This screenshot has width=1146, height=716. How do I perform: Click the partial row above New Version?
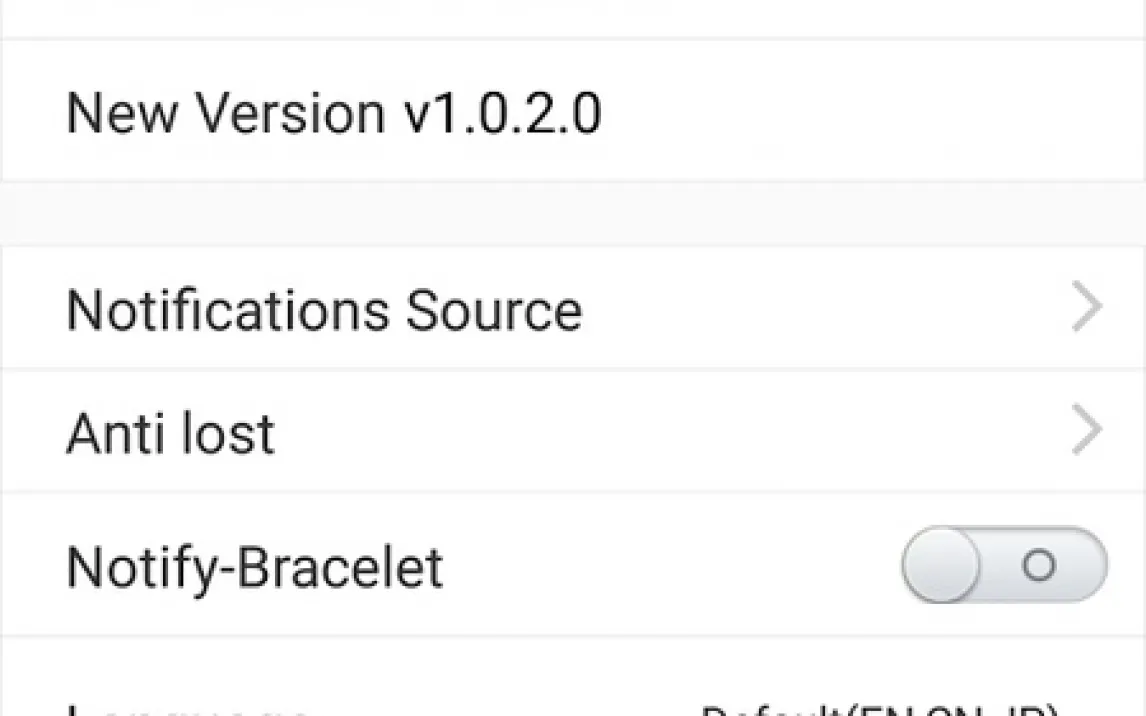click(x=572, y=17)
